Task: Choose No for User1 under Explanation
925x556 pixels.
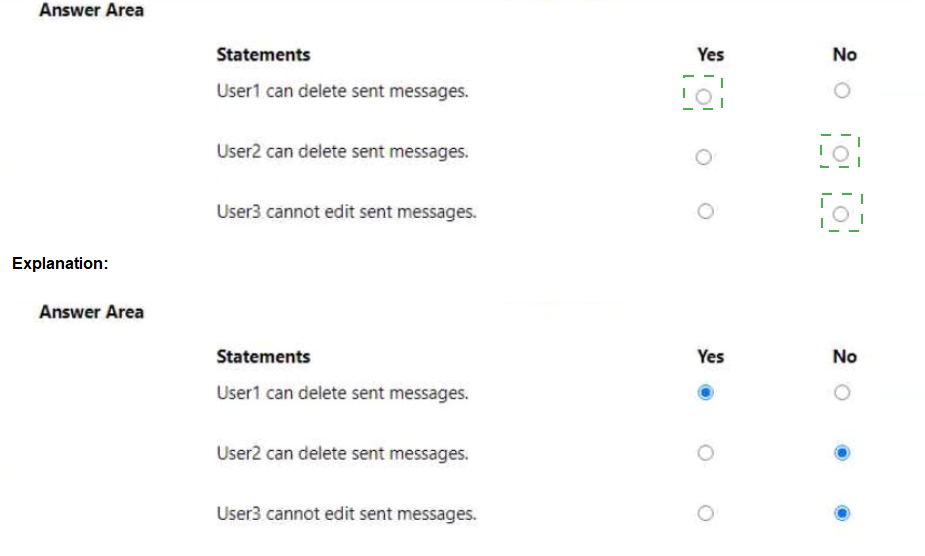Action: (842, 393)
